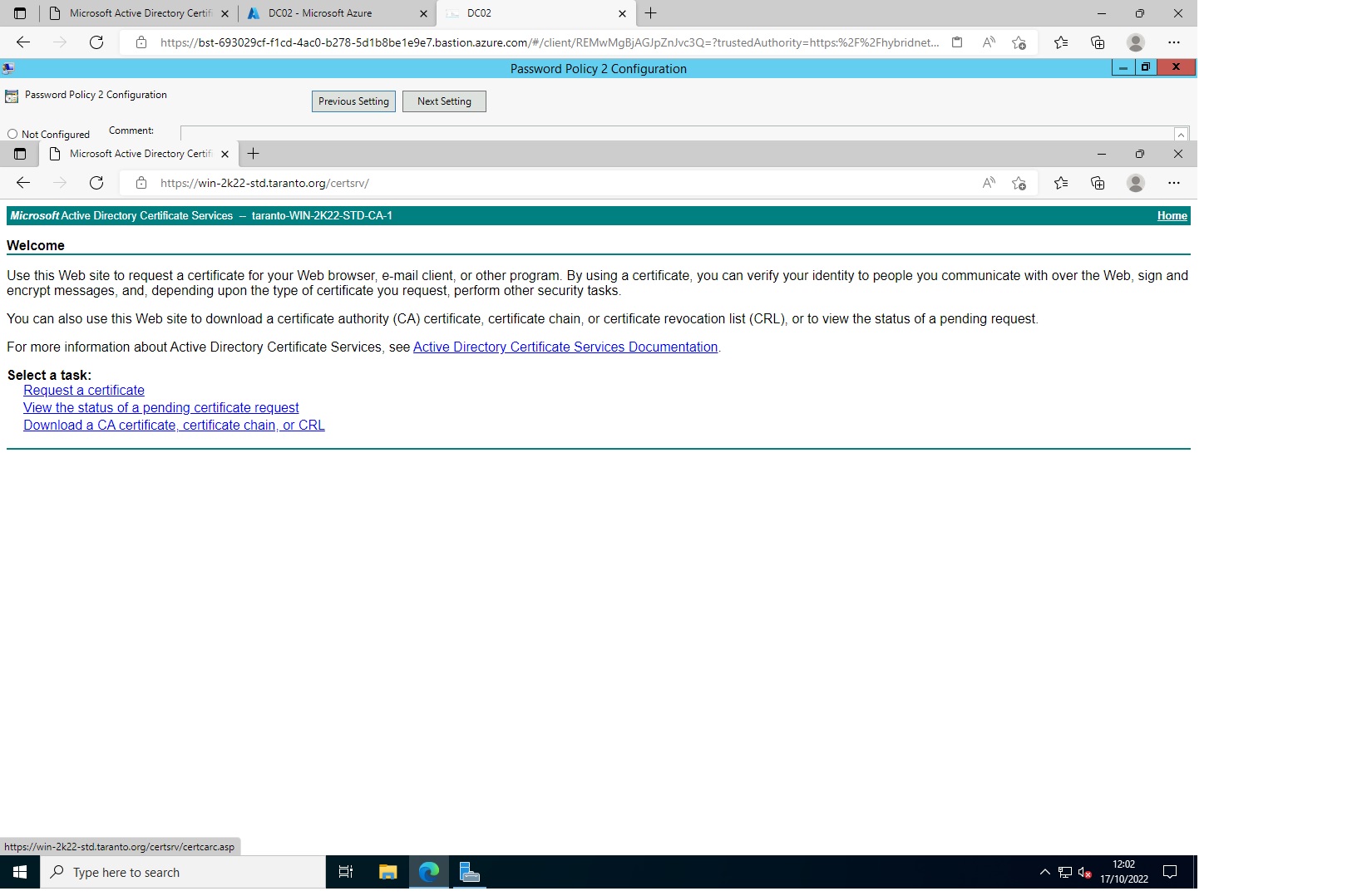This screenshot has height=896, width=1362.
Task: Click 'taranto-WIN-2K22-STD-CA-1' in the header banner
Action: pyautogui.click(x=322, y=216)
